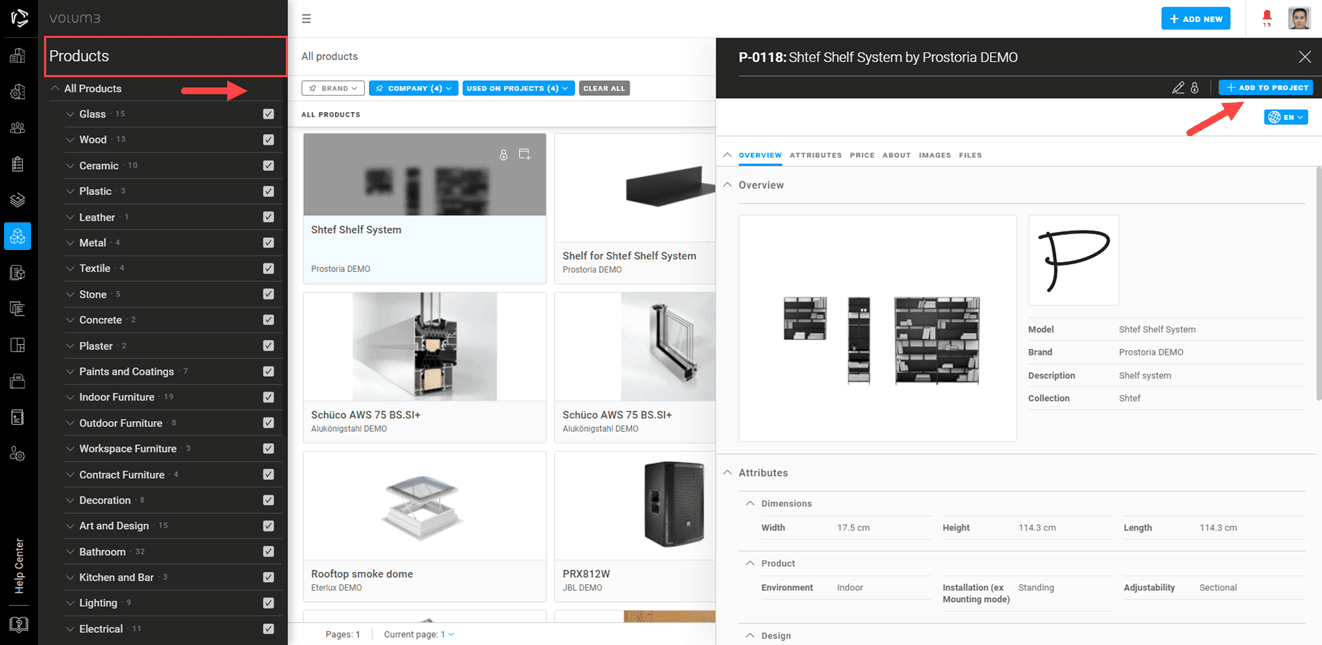
Task: Switch to the About tab
Action: [897, 156]
